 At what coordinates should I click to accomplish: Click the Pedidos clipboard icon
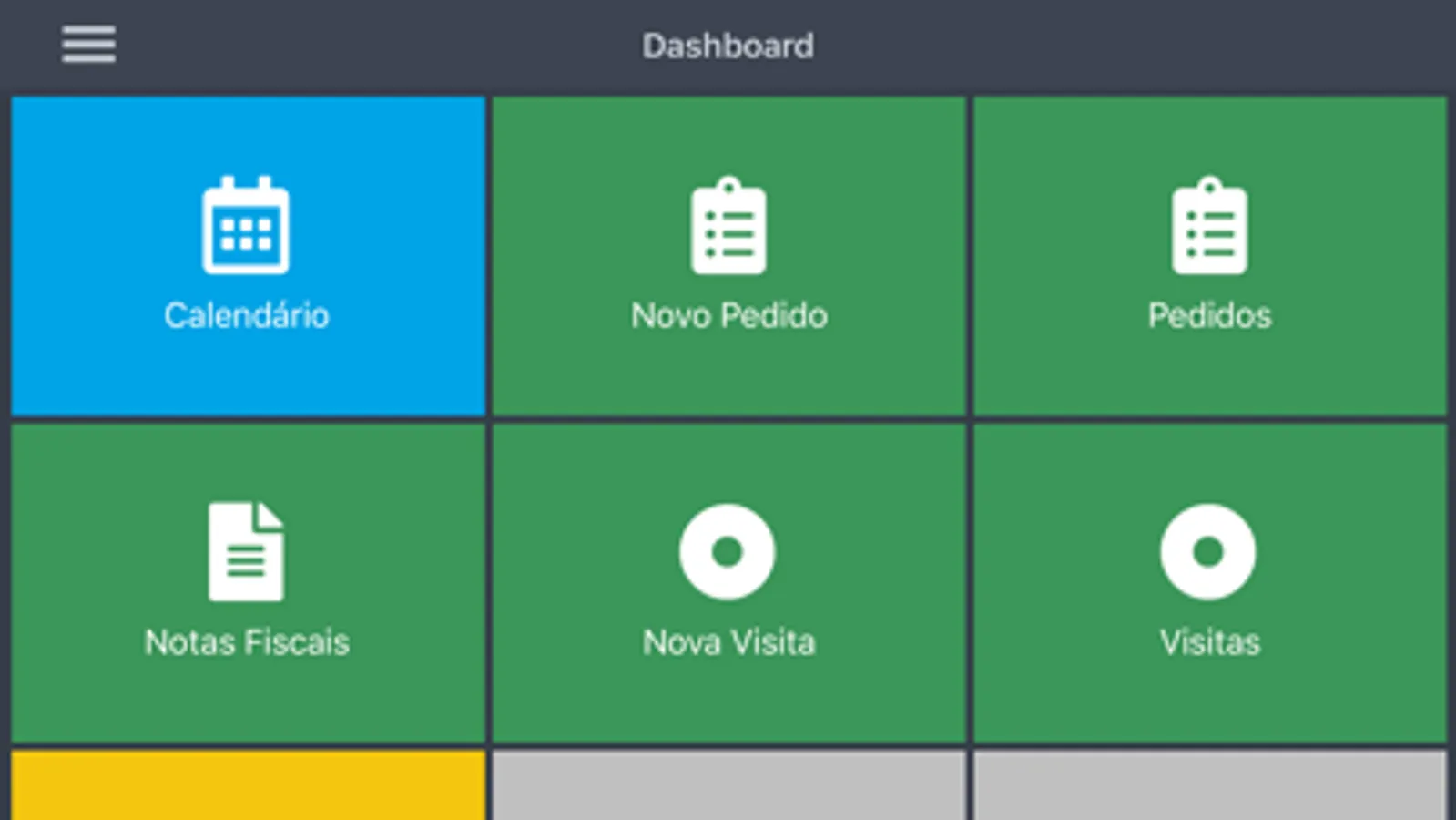tap(1209, 226)
